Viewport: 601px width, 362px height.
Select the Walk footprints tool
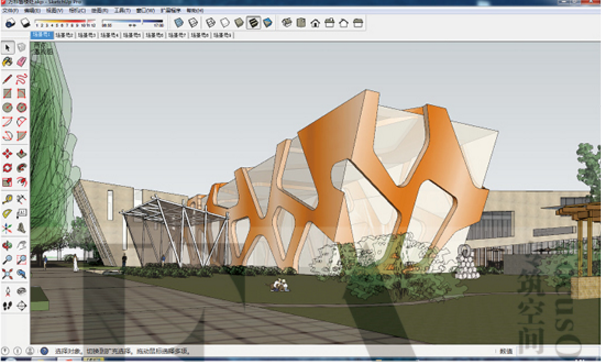[7, 306]
